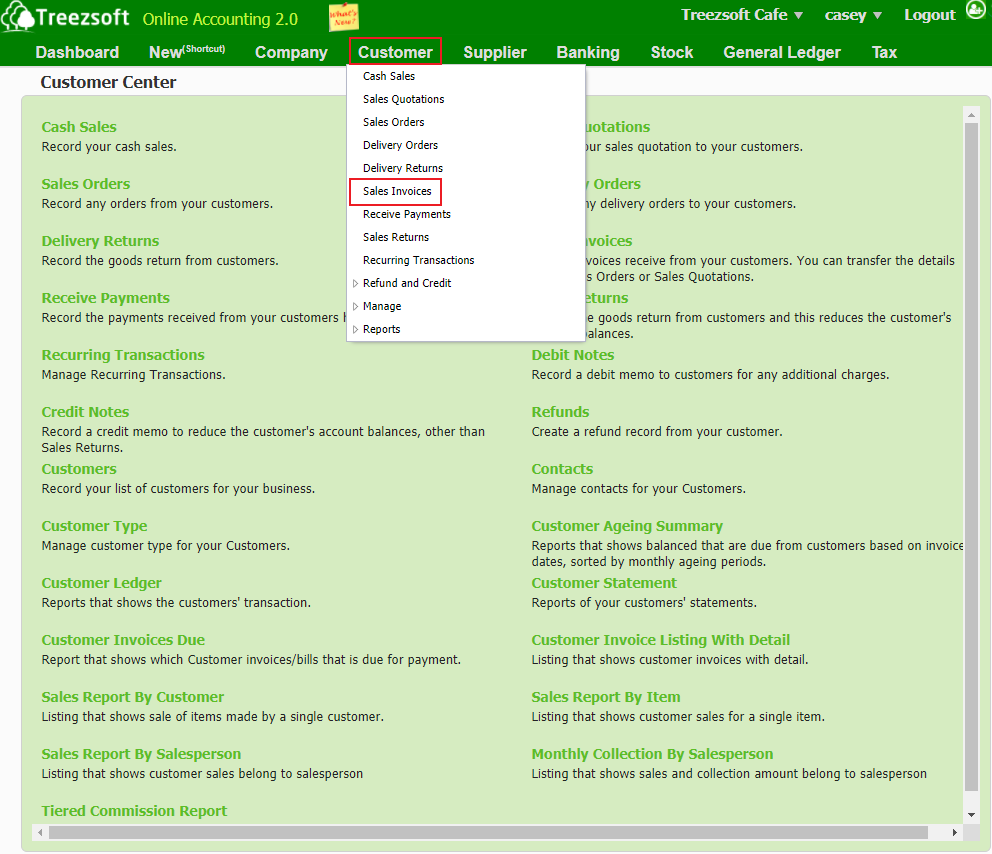This screenshot has height=854, width=992.
Task: Open the Monthly Collection By Salesperson link
Action: pyautogui.click(x=651, y=754)
